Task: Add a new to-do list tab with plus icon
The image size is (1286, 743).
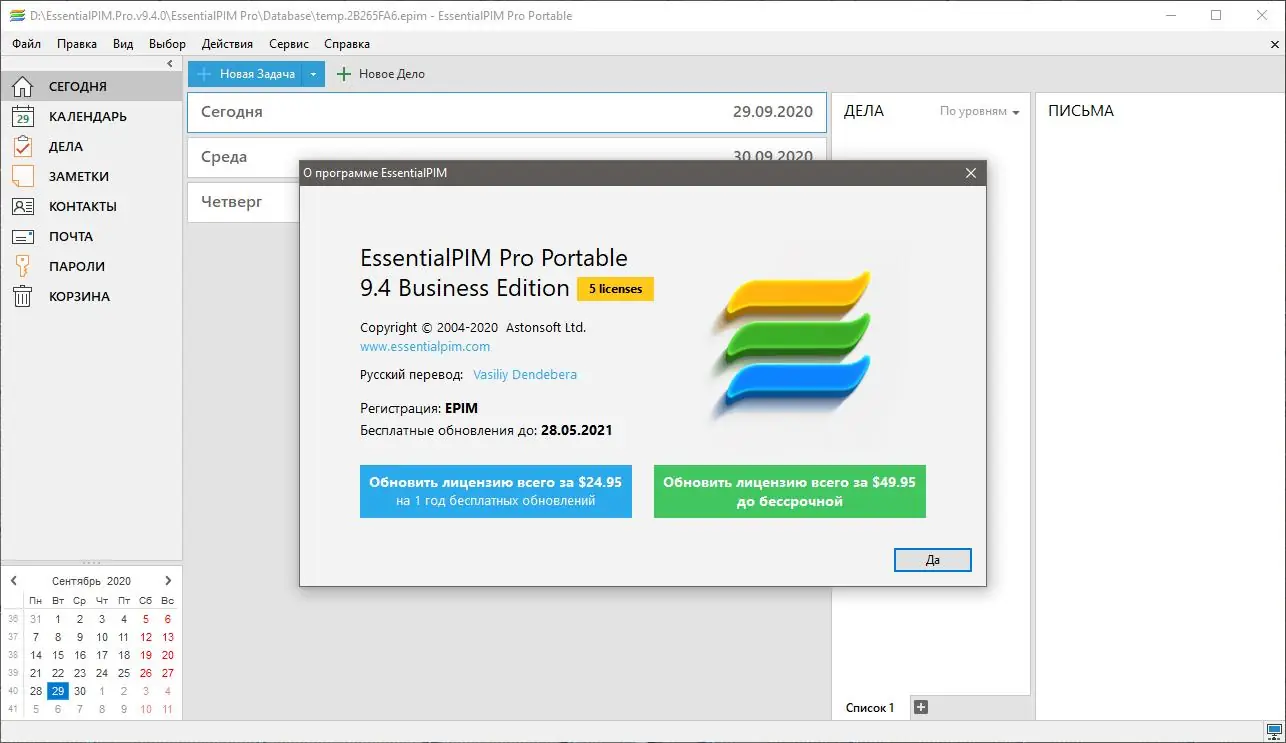Action: pos(922,707)
